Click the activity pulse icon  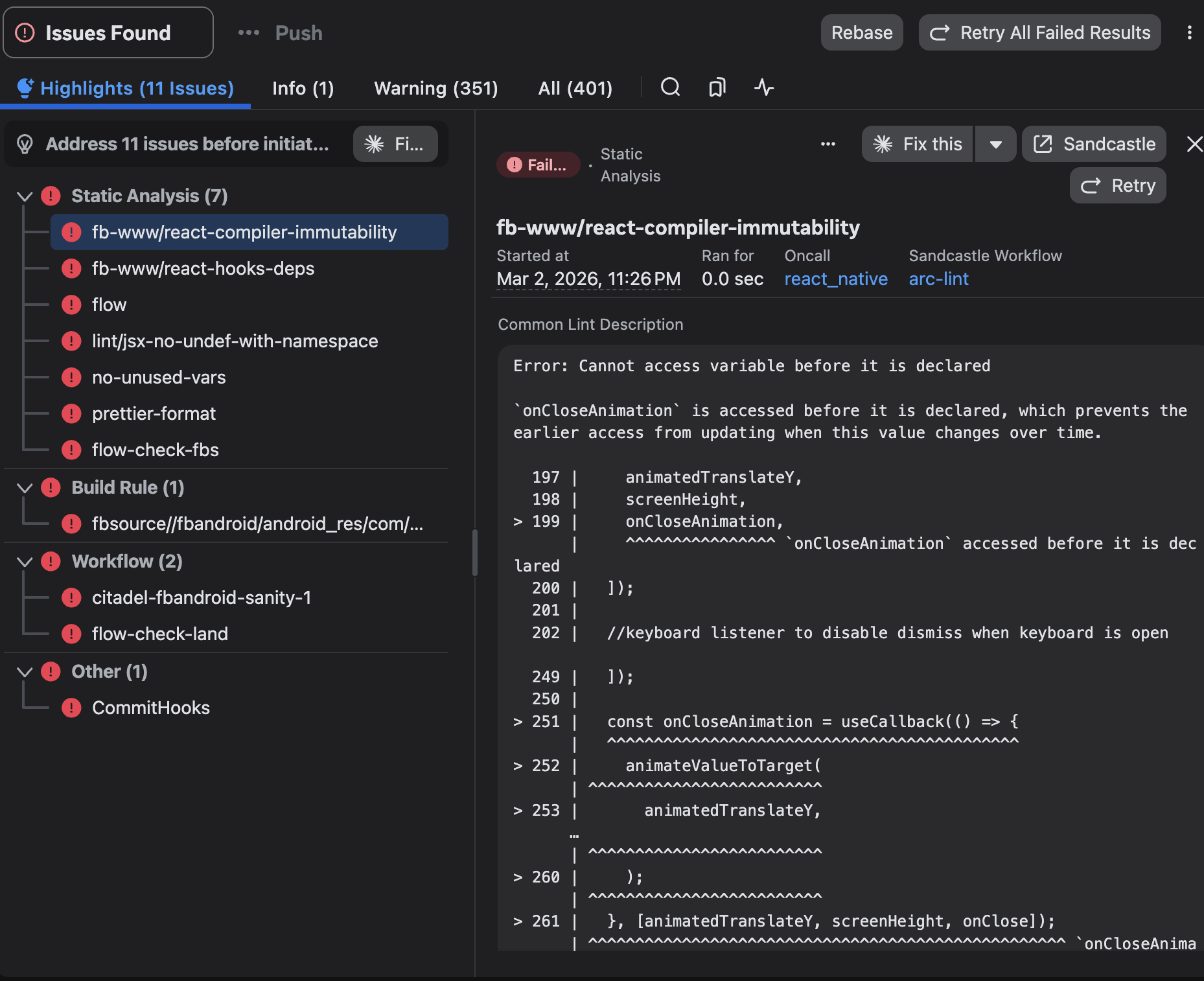coord(764,87)
